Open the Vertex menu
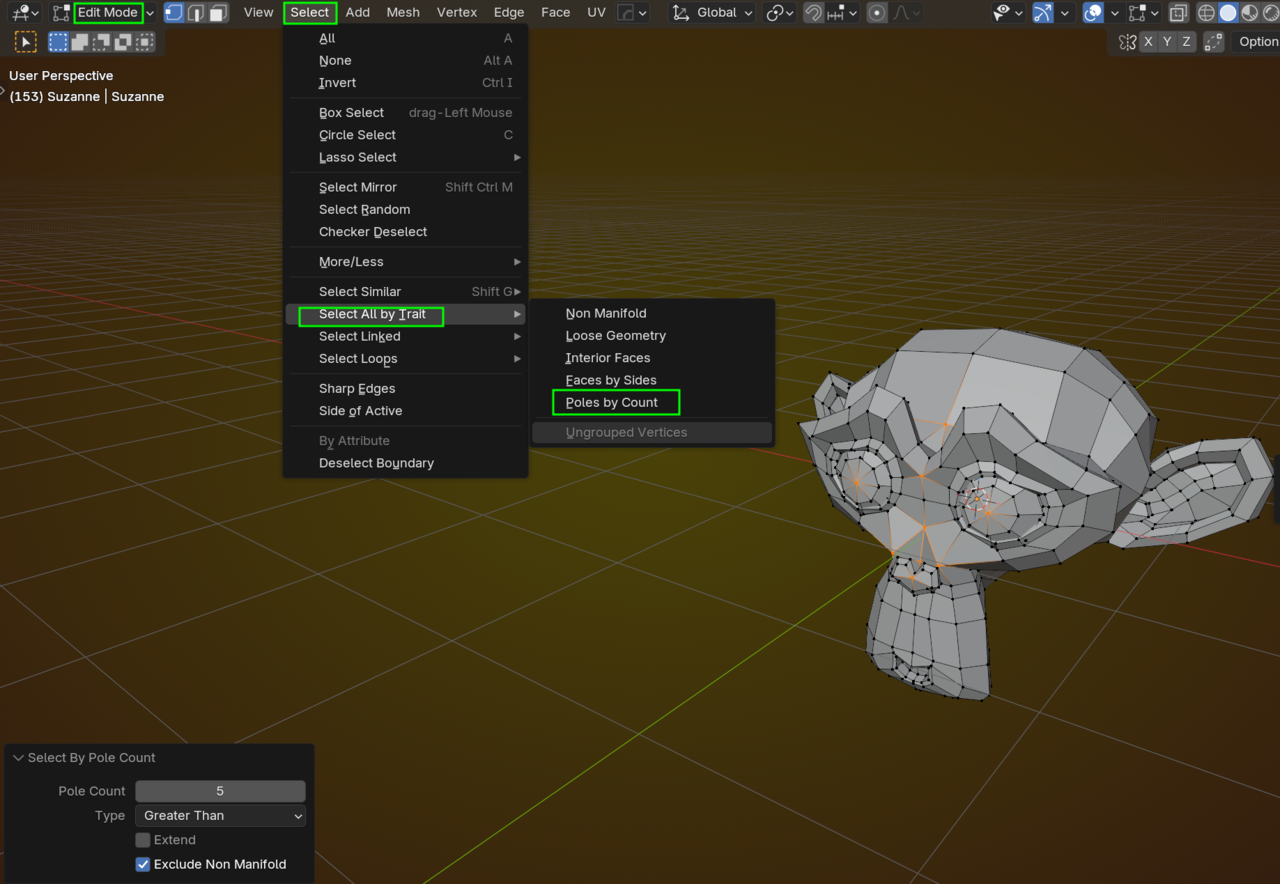This screenshot has width=1280, height=884. 457,13
